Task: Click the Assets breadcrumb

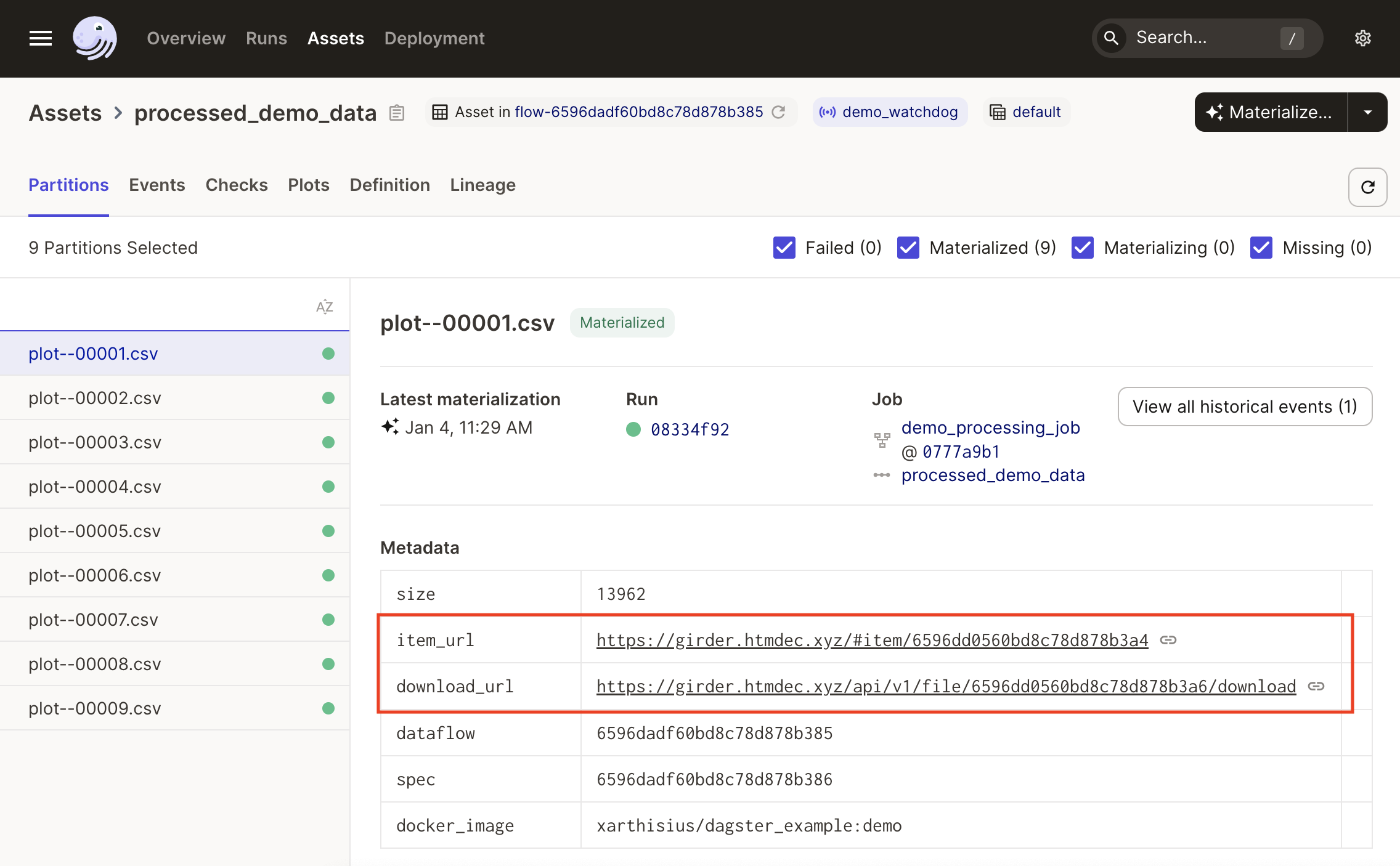Action: coord(65,113)
